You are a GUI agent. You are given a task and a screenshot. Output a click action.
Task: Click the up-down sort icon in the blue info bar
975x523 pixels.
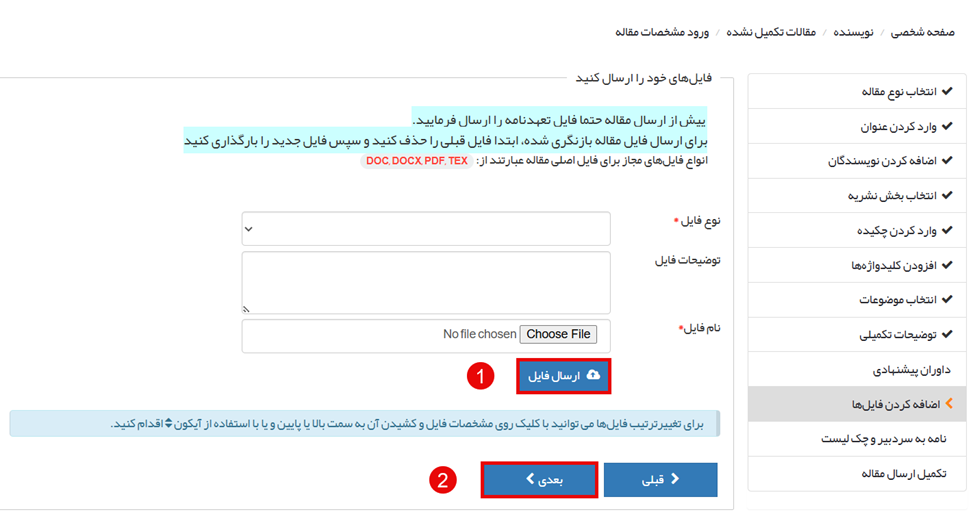pyautogui.click(x=169, y=424)
